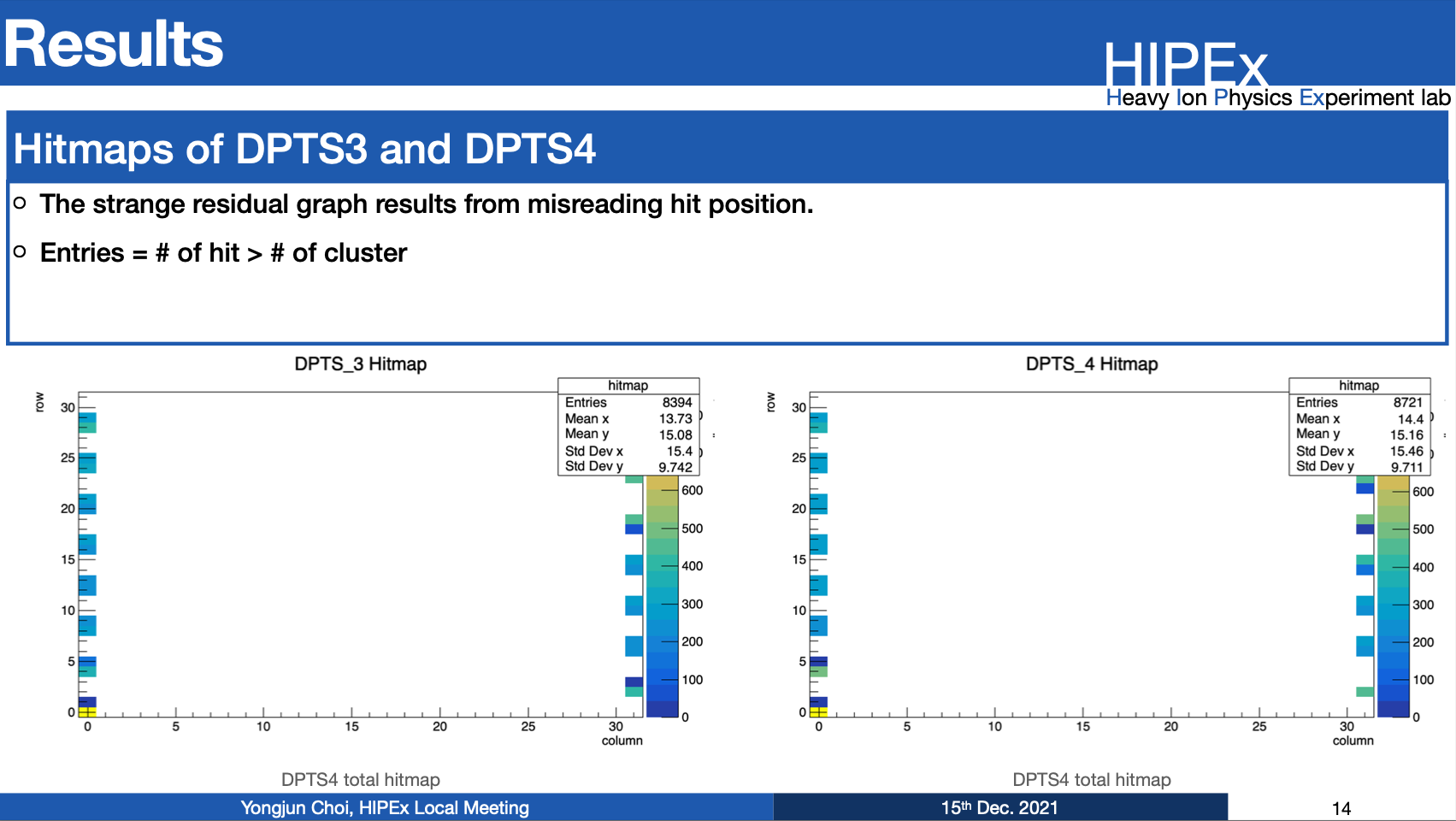1456x821 pixels.
Task: Click the Std Dev x value 15.4
Action: click(x=680, y=451)
